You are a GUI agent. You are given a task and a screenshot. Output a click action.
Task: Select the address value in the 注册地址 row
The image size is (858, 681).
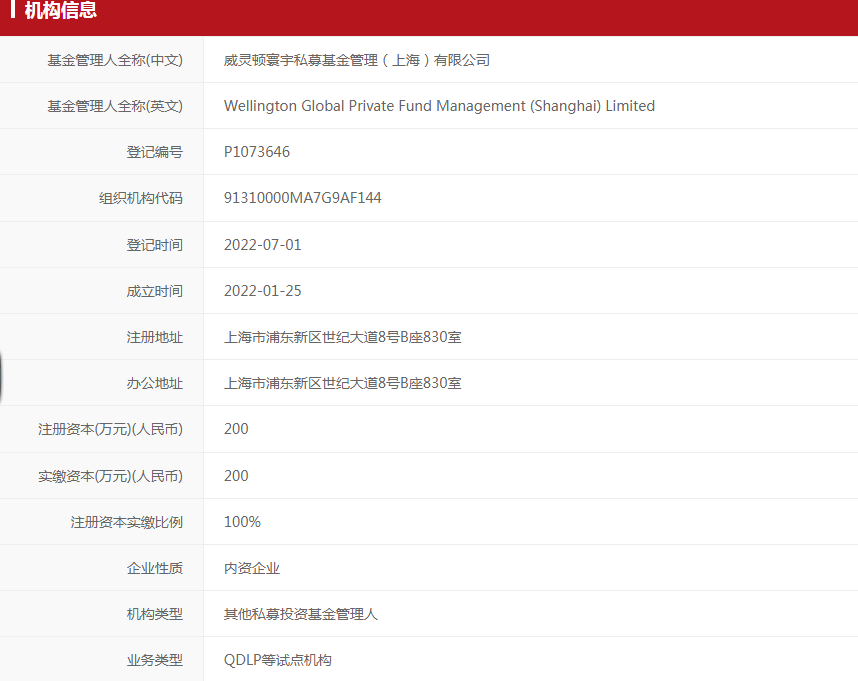point(343,337)
